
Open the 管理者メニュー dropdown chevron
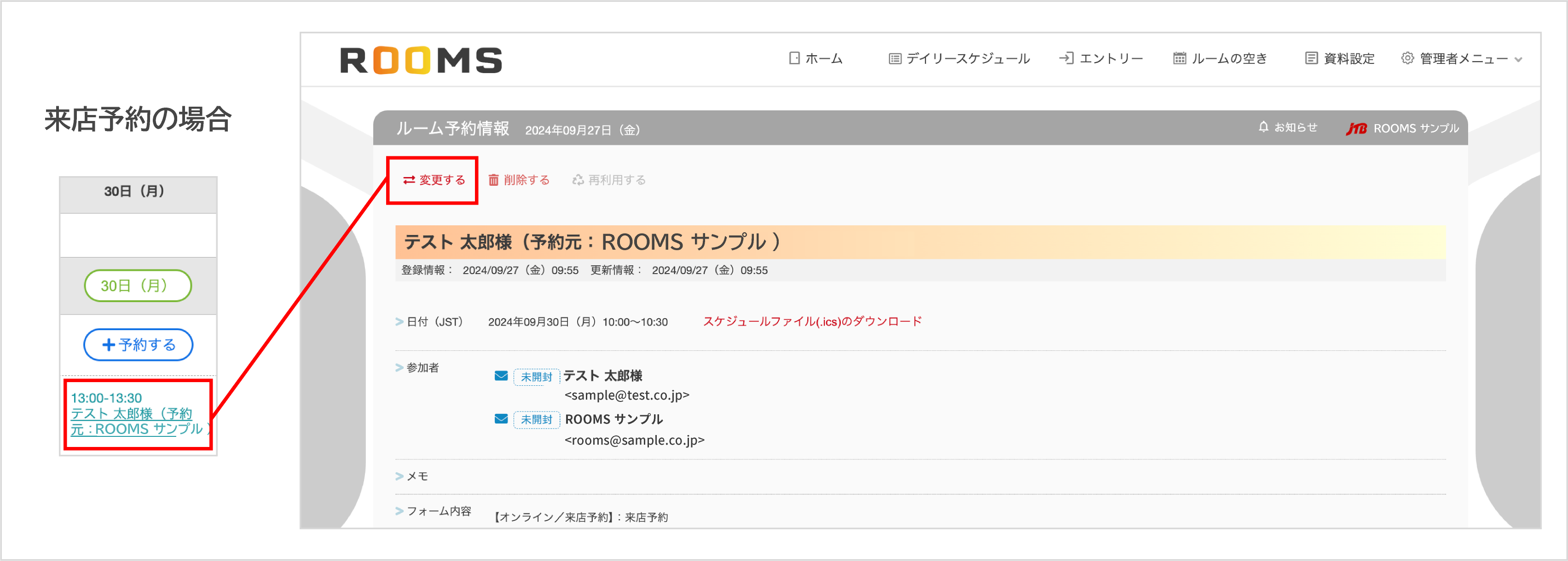coord(1518,60)
